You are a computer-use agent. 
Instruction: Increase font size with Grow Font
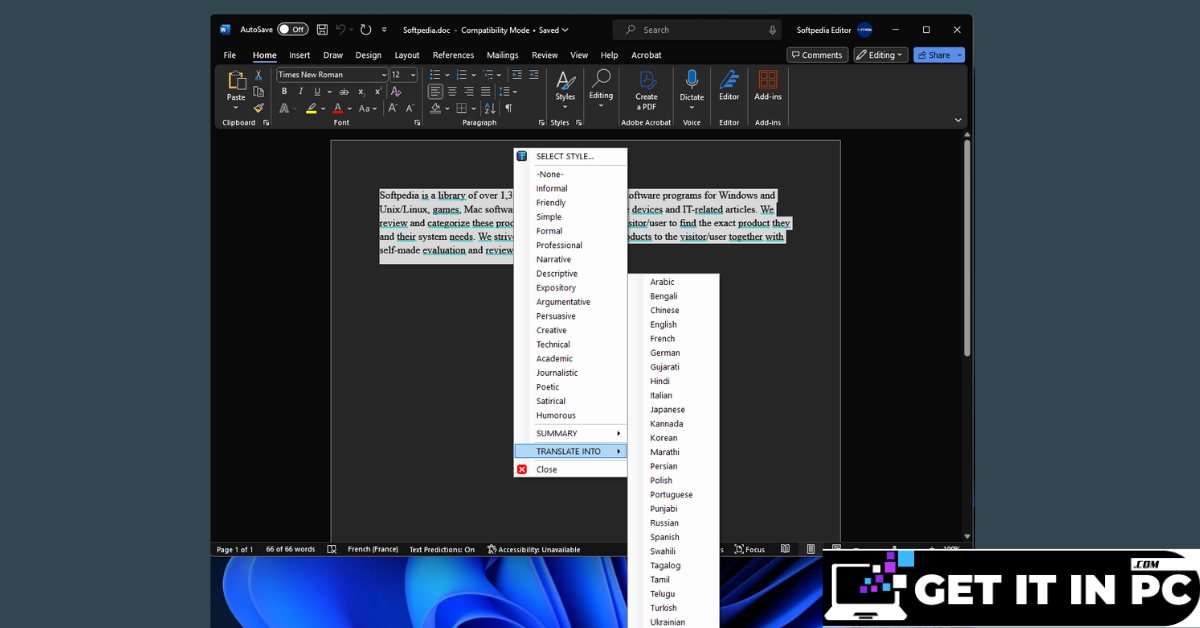393,108
